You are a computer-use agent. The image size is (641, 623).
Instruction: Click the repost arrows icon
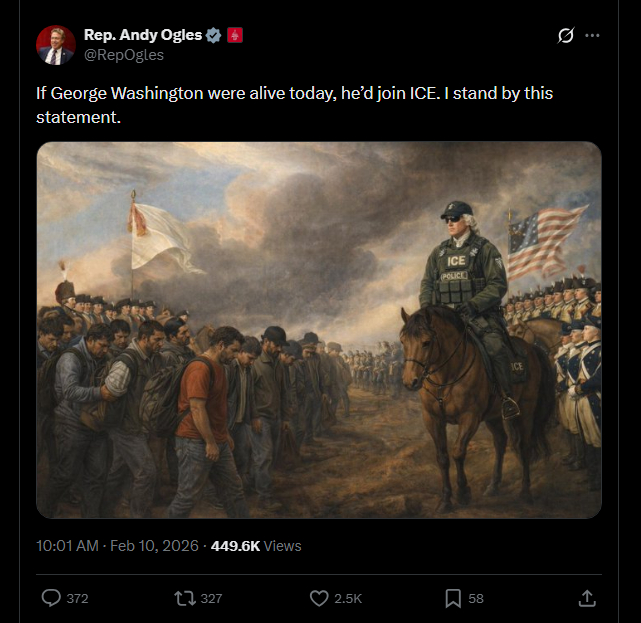[x=184, y=598]
